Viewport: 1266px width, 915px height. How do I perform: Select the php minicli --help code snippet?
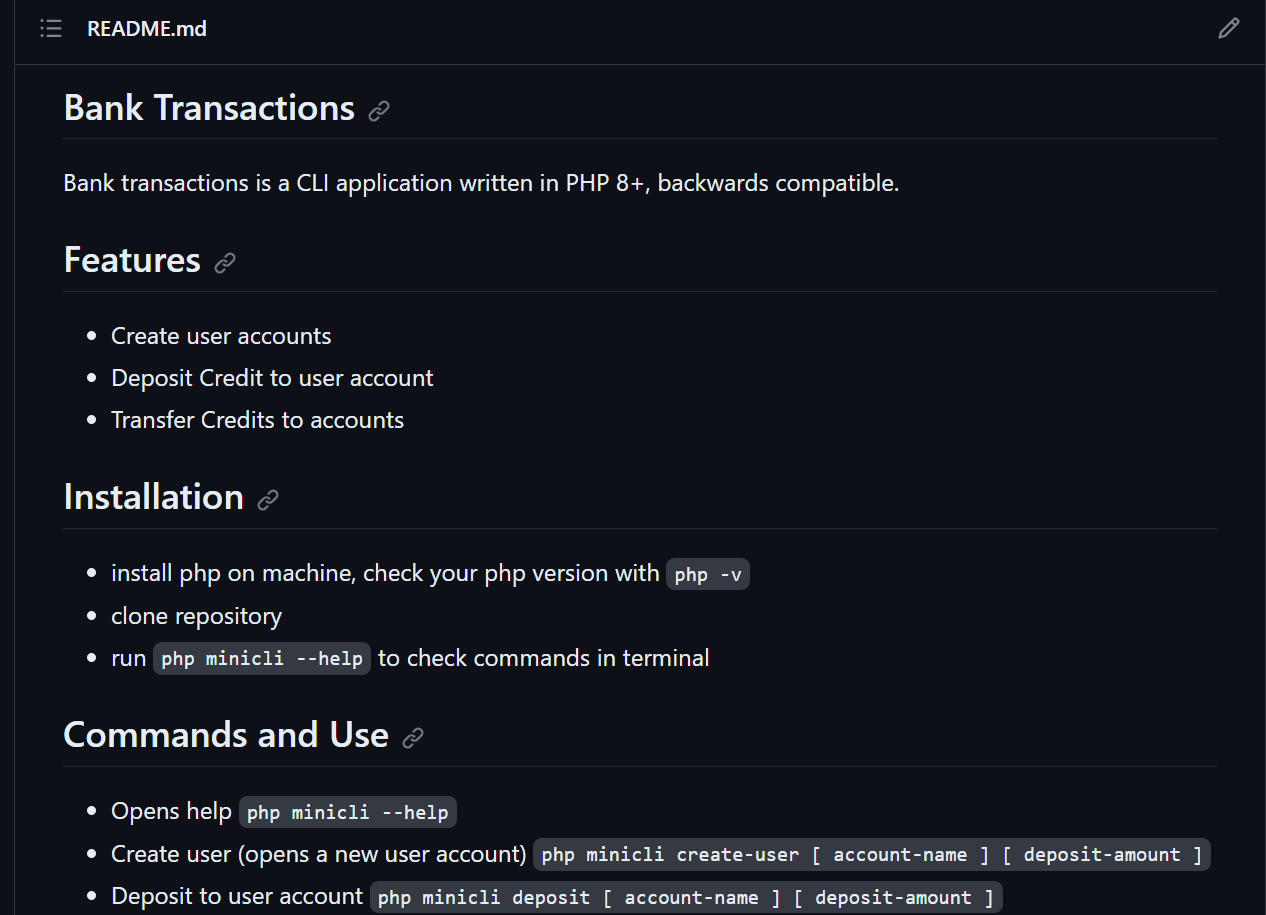click(261, 657)
